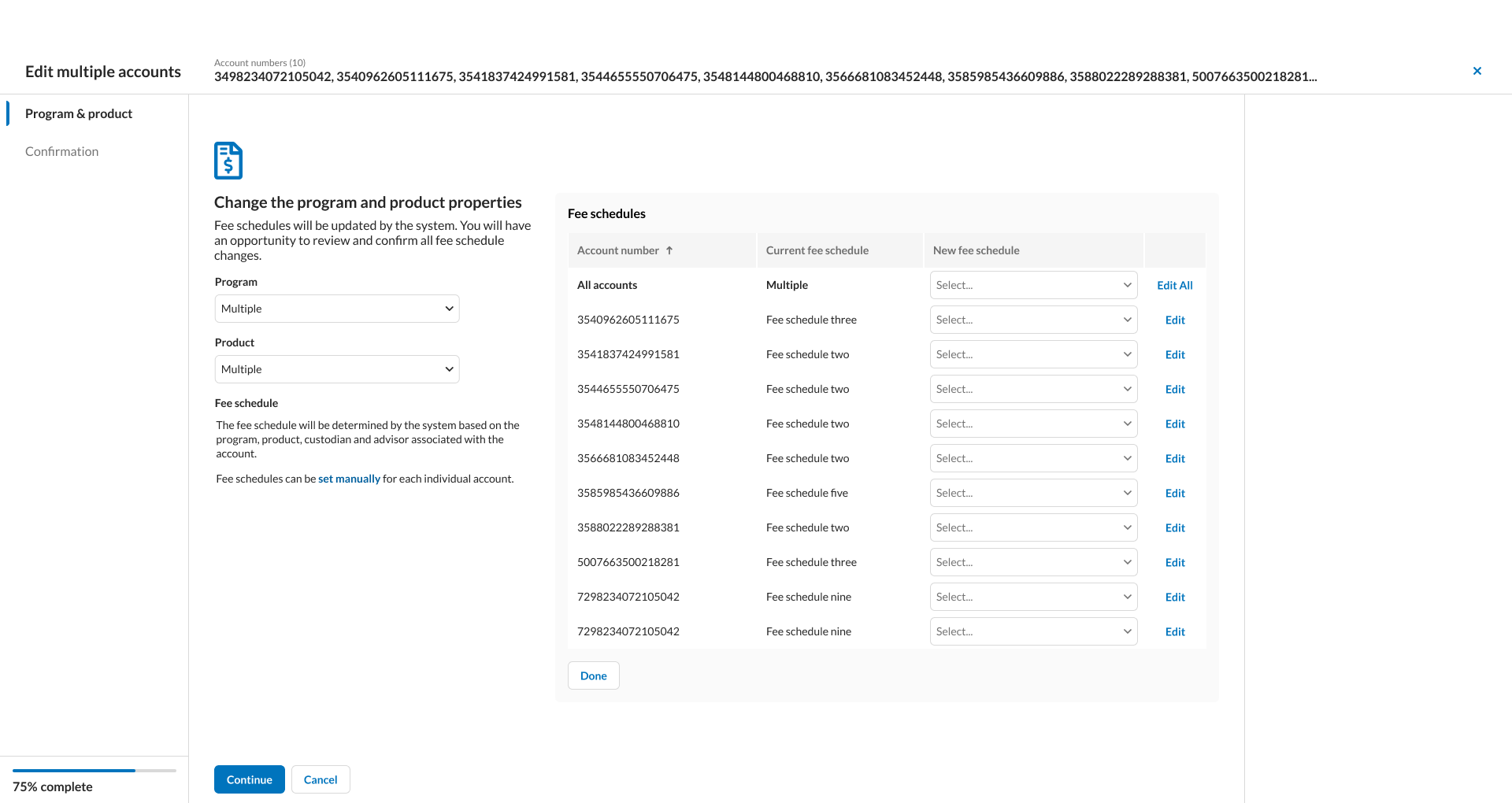Screen dimensions: 1512x803
Task: Sort by Account number arrow icon
Action: pos(669,250)
